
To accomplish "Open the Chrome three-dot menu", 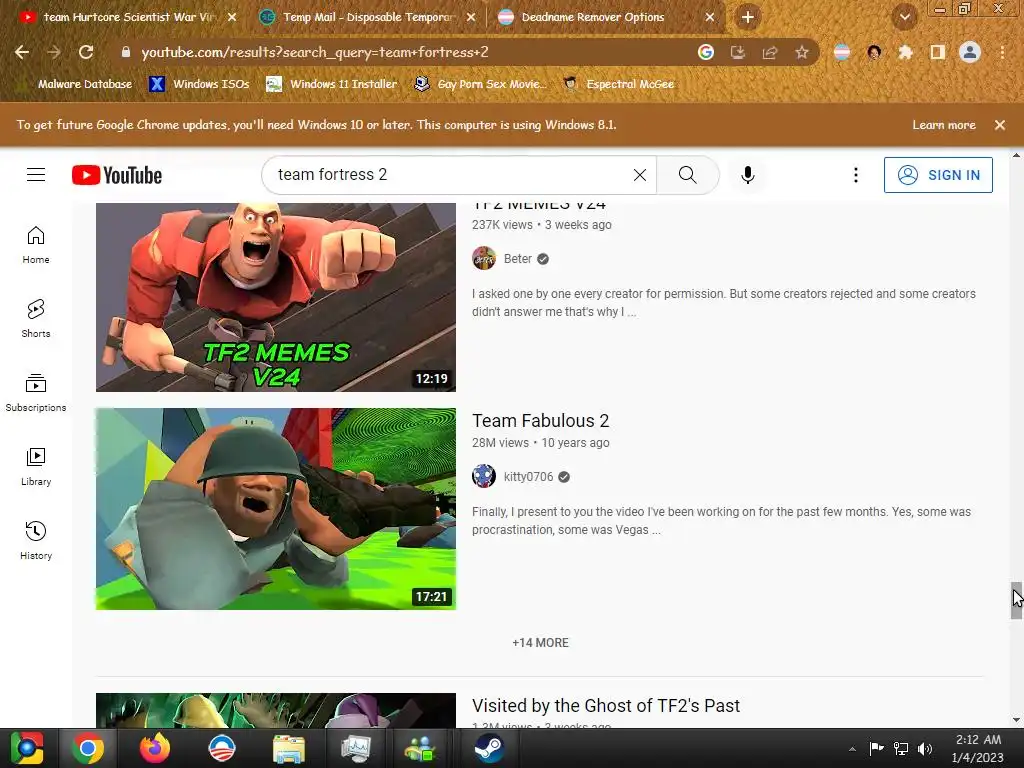I will tap(1002, 52).
